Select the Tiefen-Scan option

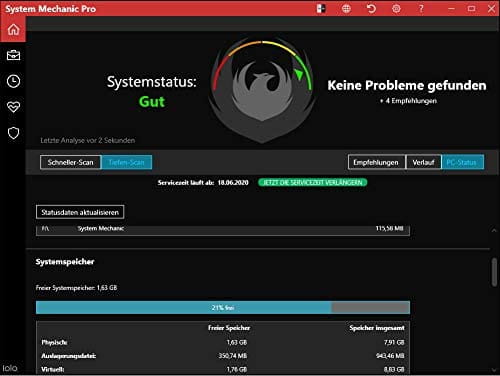(x=126, y=162)
